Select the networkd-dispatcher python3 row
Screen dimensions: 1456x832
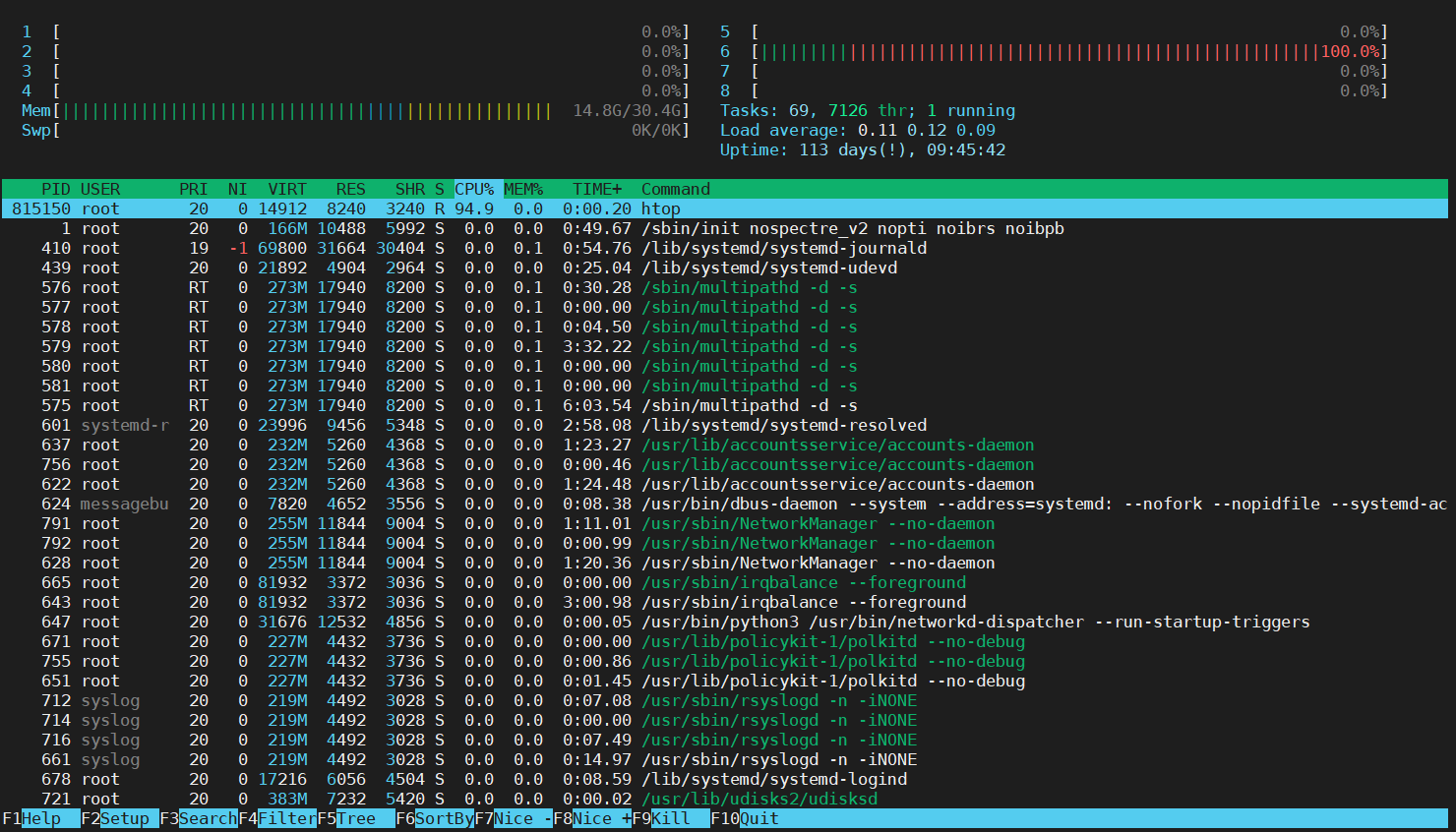725,622
